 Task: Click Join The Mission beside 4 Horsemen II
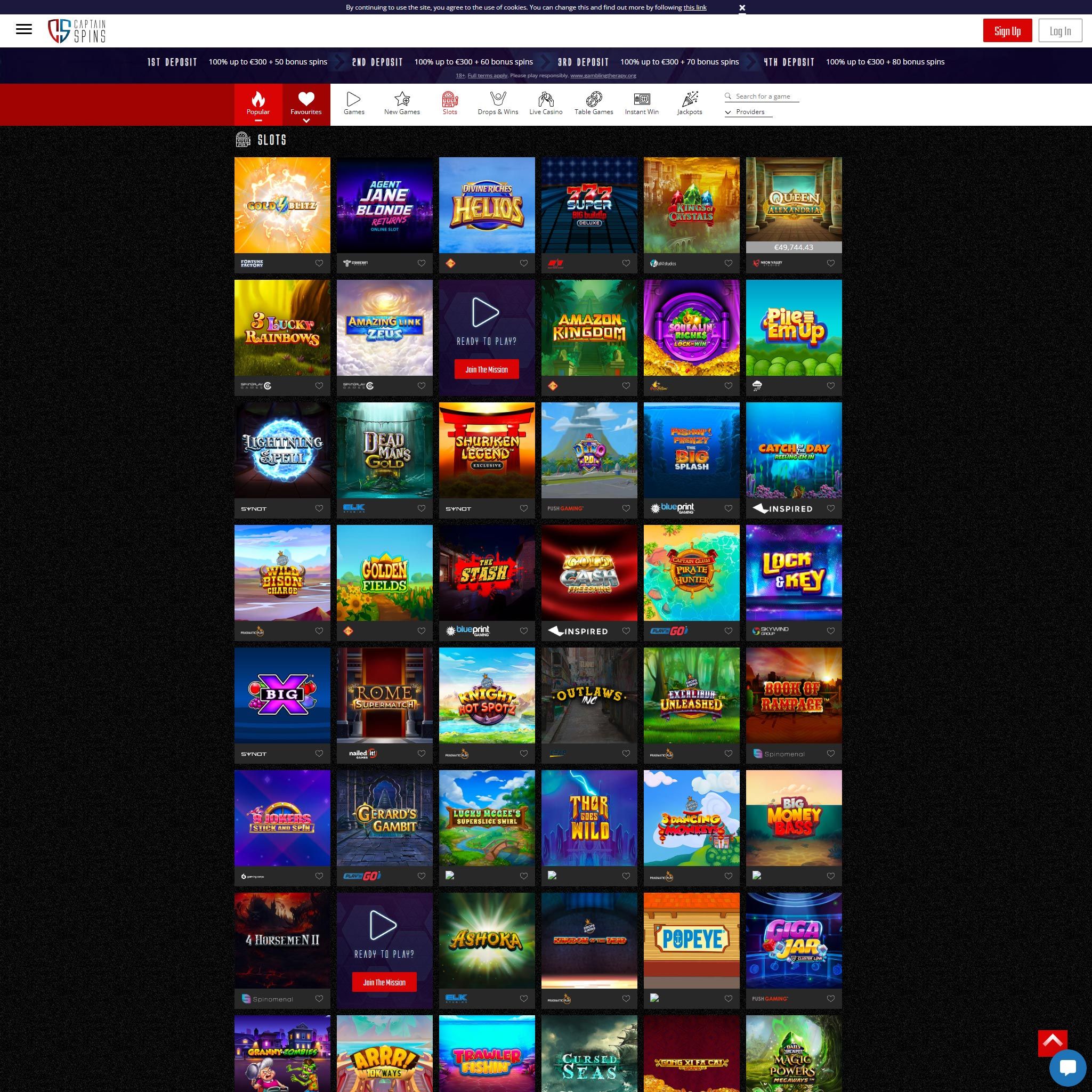pos(384,982)
